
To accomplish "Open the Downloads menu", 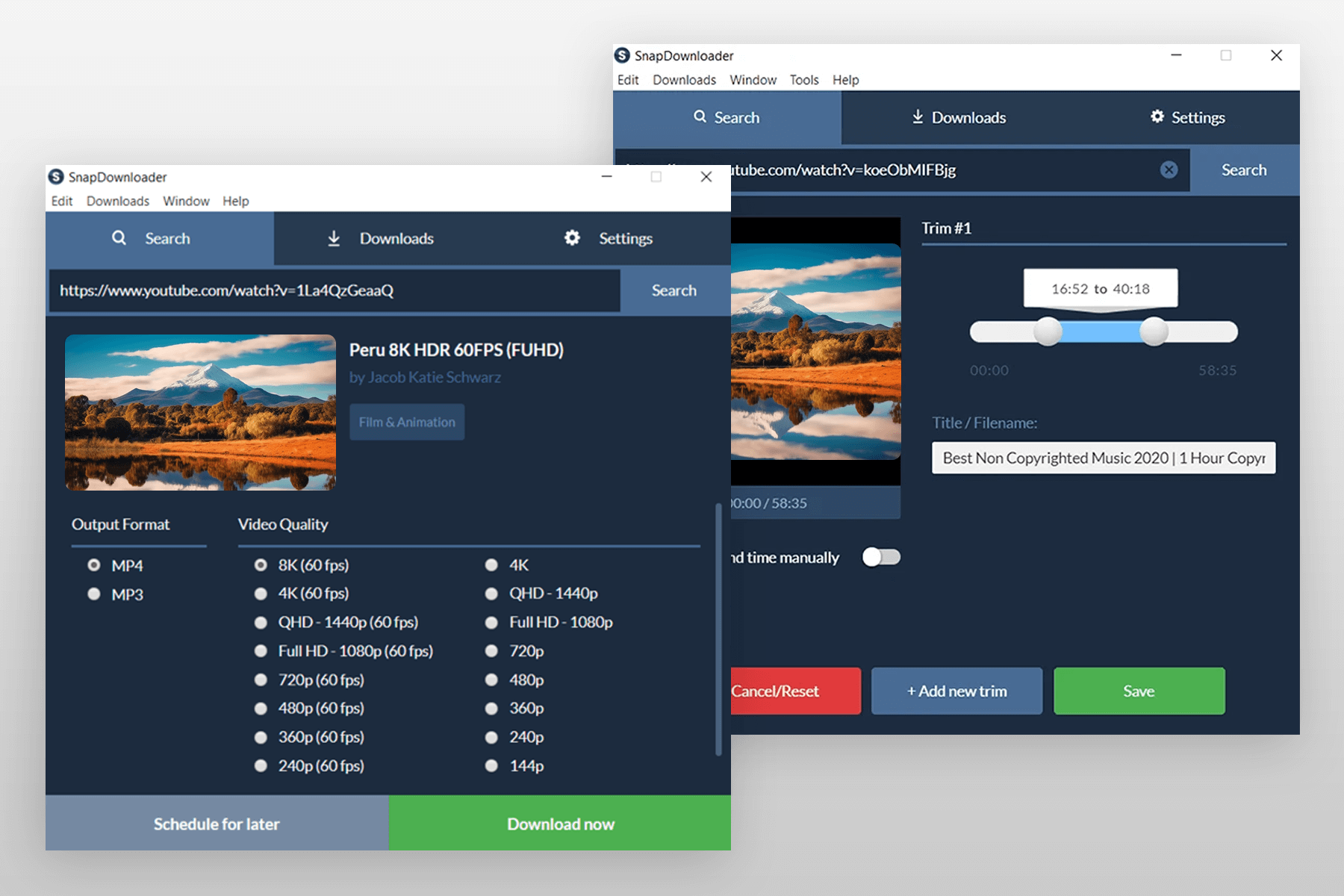I will [x=117, y=201].
